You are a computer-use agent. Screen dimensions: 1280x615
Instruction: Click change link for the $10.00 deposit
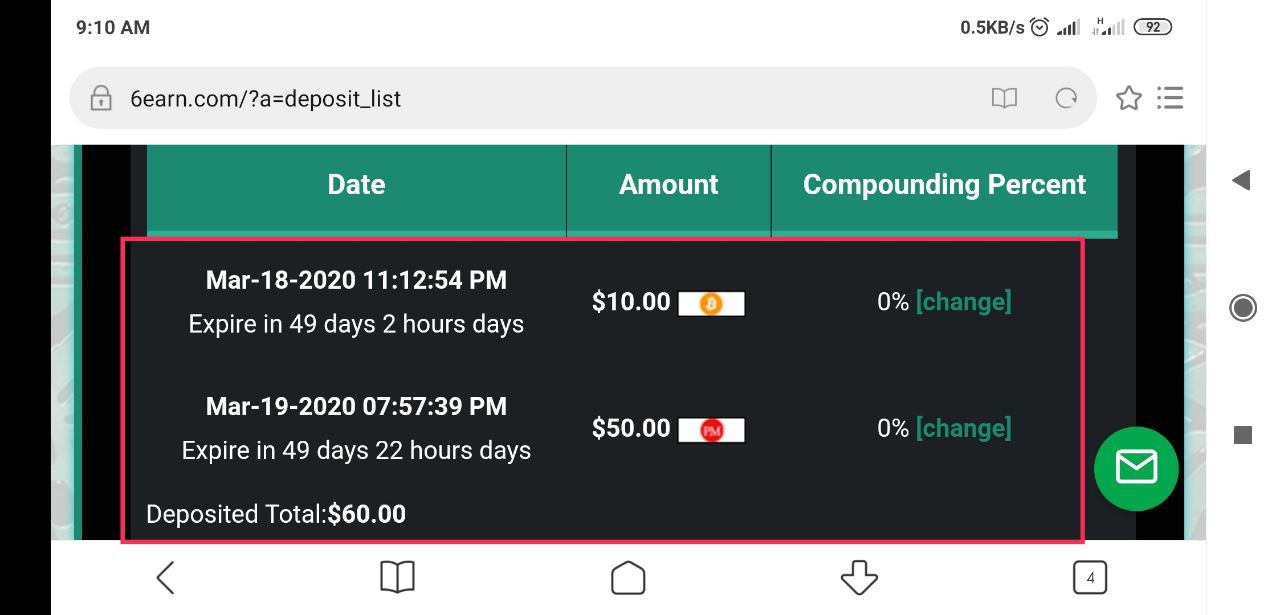tap(963, 302)
